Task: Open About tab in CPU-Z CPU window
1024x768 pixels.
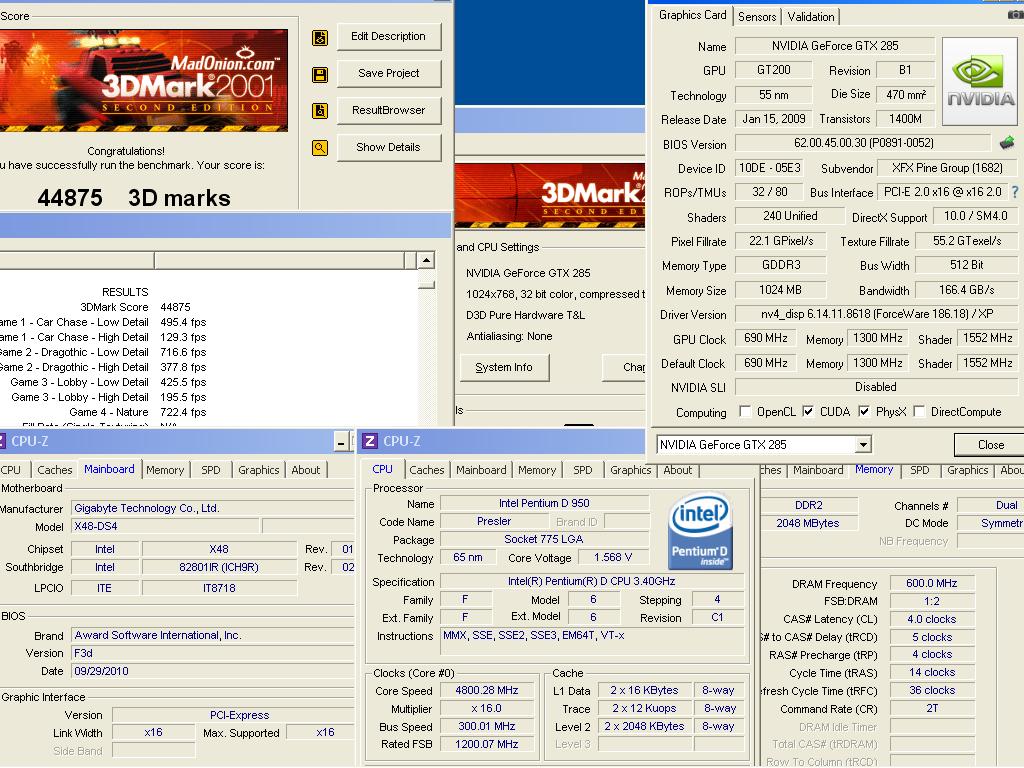Action: (x=678, y=470)
